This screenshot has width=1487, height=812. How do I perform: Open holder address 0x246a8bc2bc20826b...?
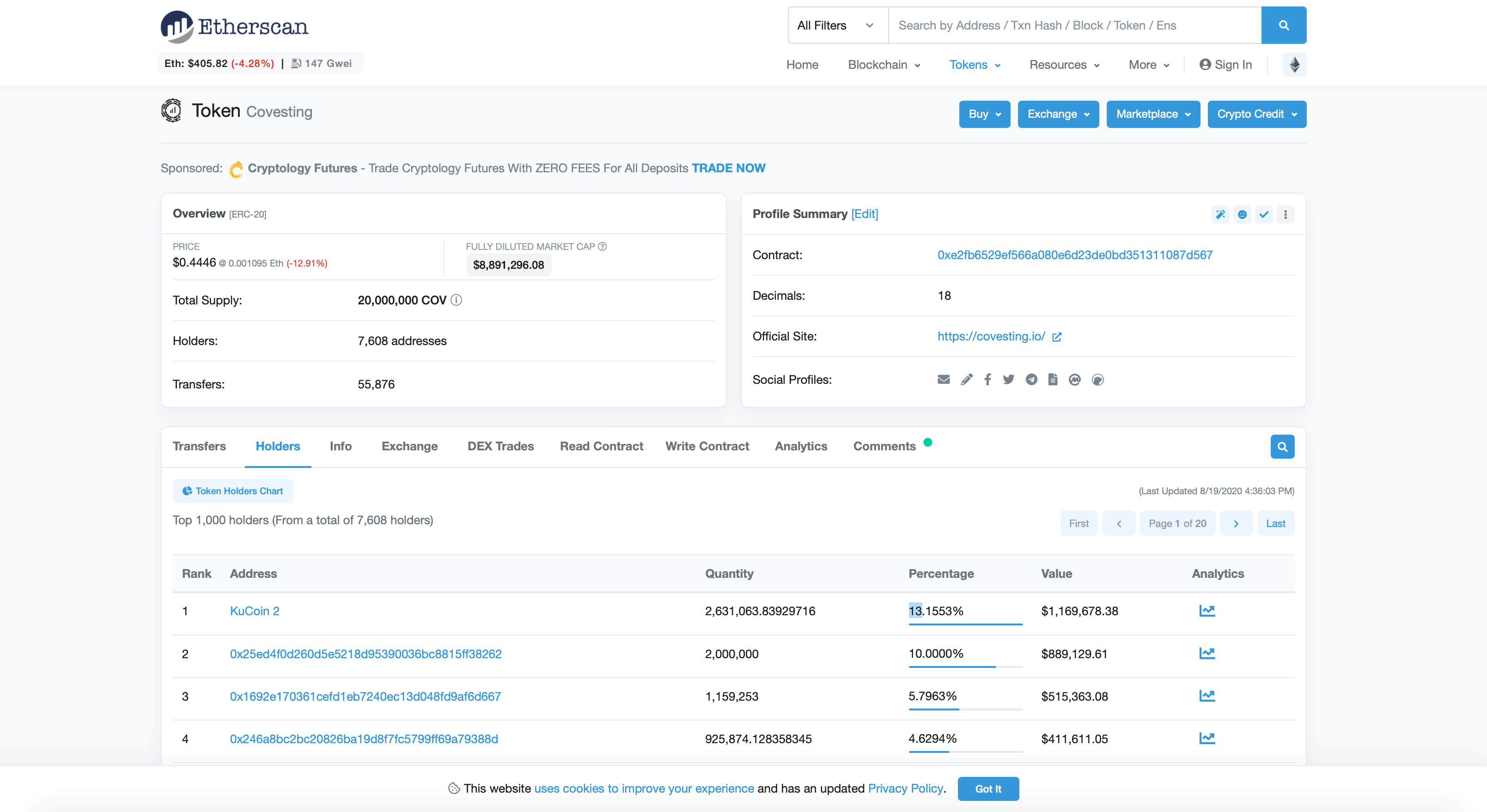(364, 739)
